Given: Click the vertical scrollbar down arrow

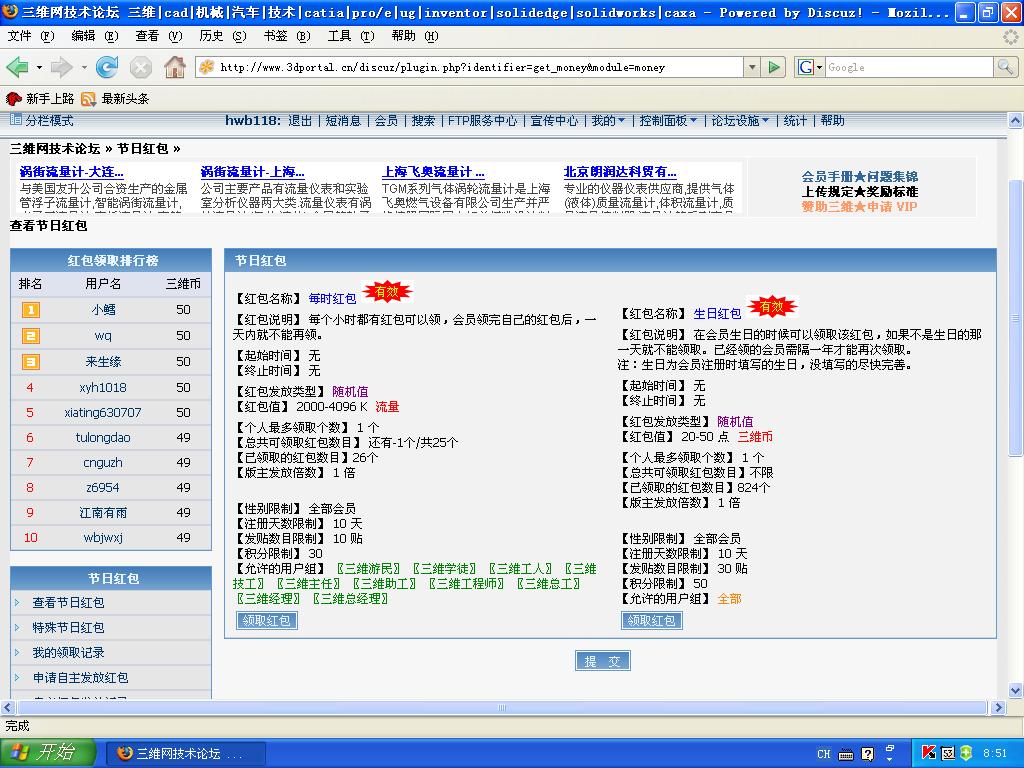Looking at the screenshot, I should pos(1016,690).
